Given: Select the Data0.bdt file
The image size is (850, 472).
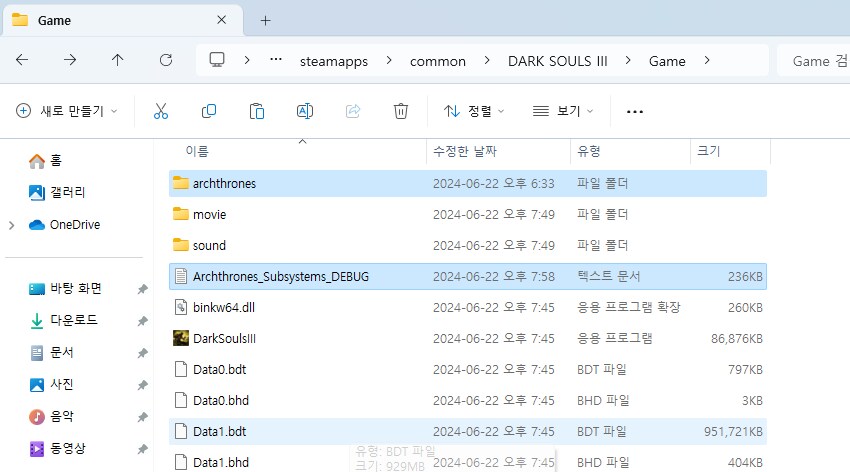Looking at the screenshot, I should [x=468, y=370].
